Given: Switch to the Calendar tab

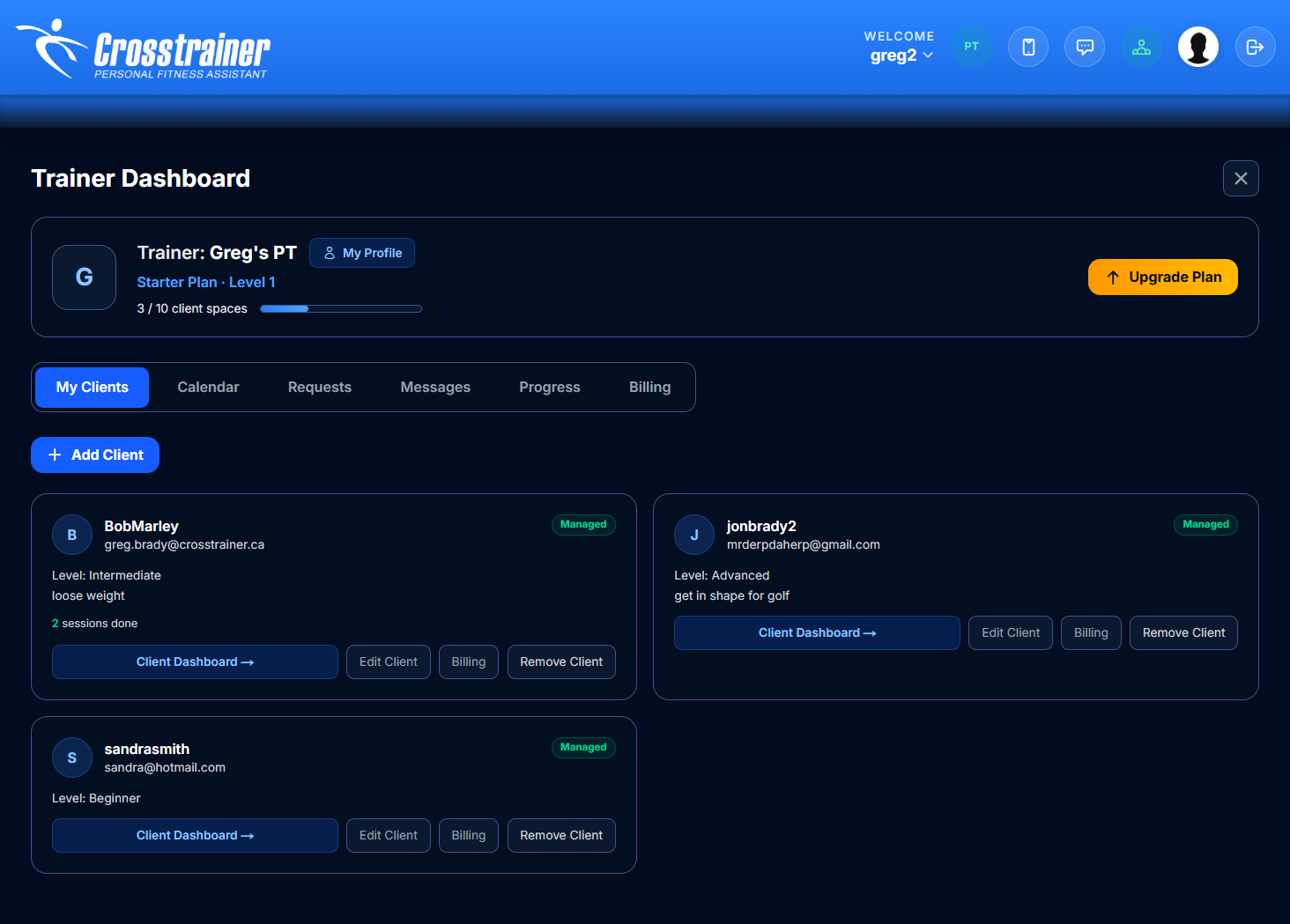Looking at the screenshot, I should (208, 388).
